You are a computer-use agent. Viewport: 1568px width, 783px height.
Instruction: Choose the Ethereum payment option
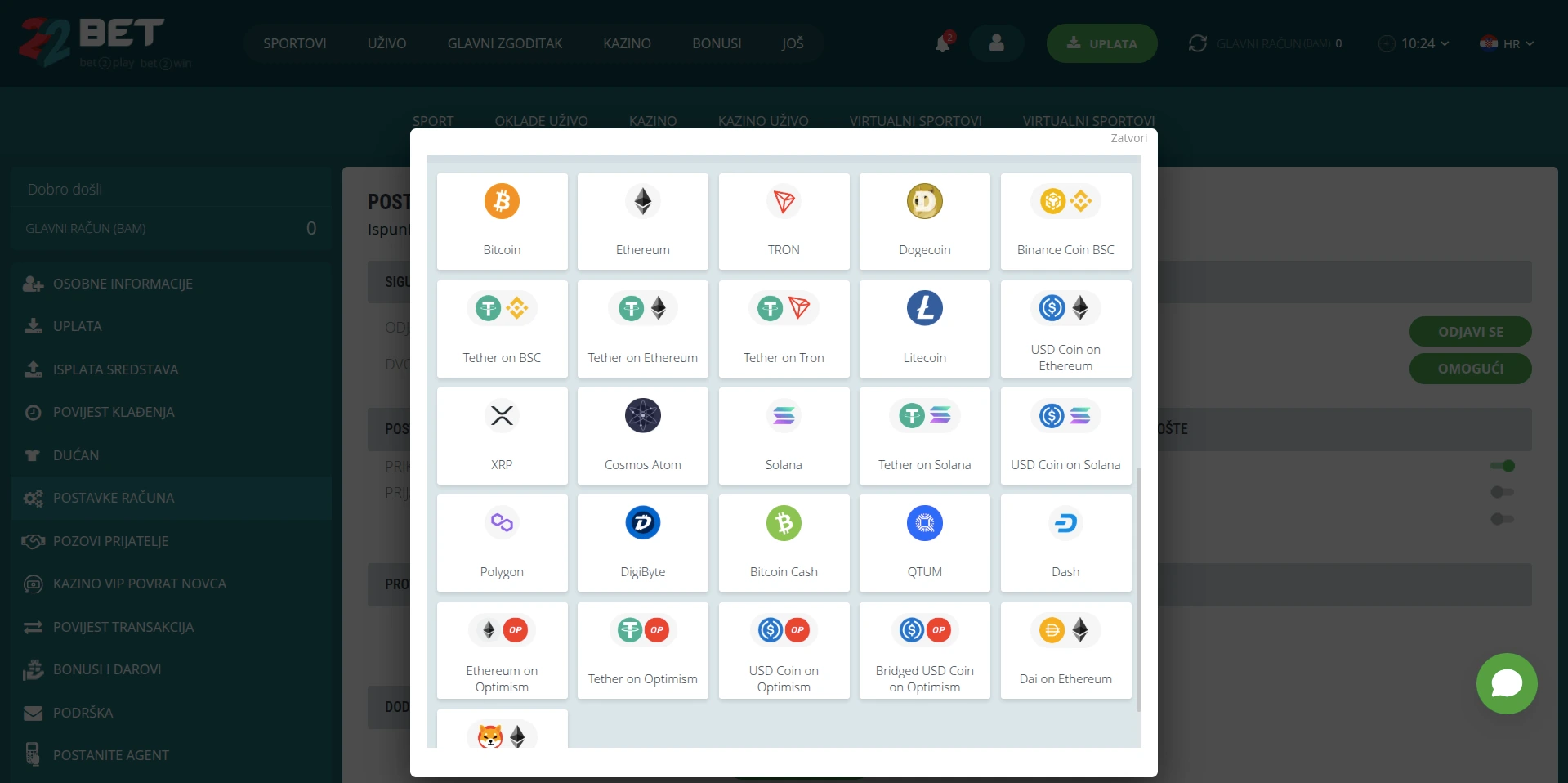click(x=642, y=202)
